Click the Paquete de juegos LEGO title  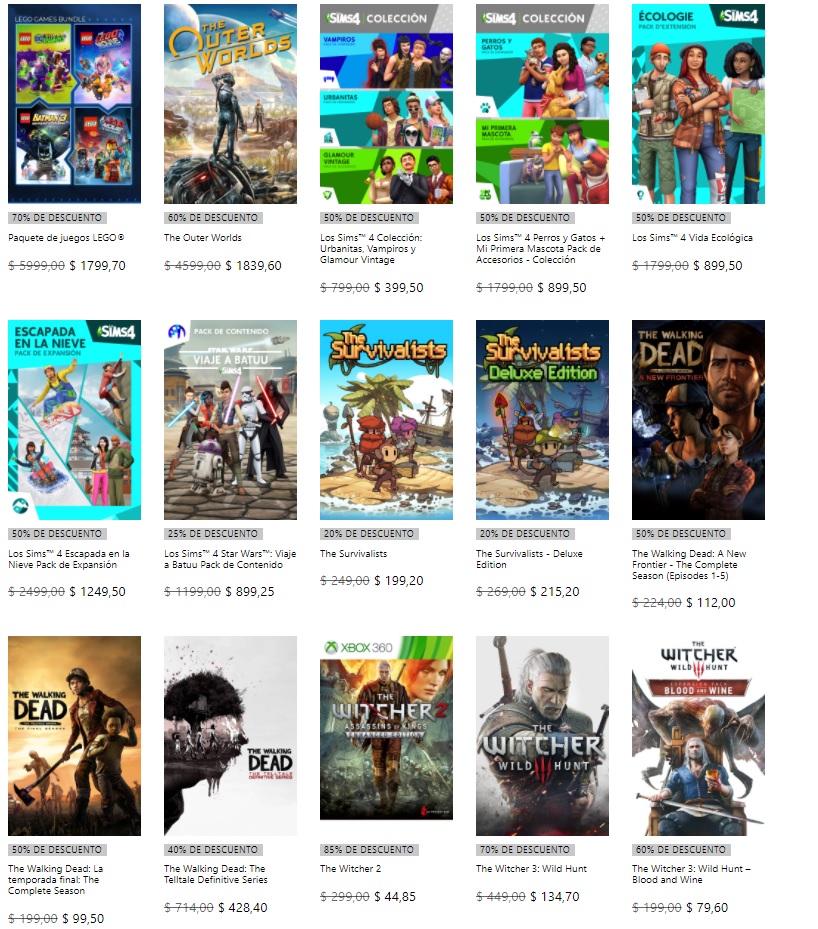(66, 238)
